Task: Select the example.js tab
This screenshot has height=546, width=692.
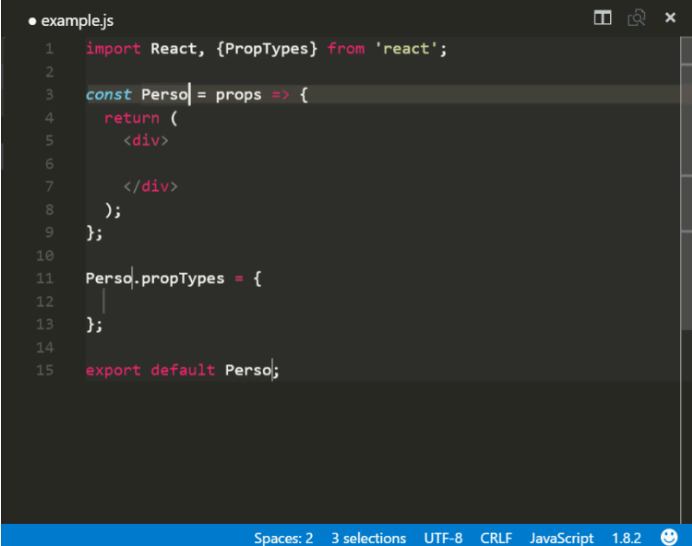Action: click(x=71, y=21)
